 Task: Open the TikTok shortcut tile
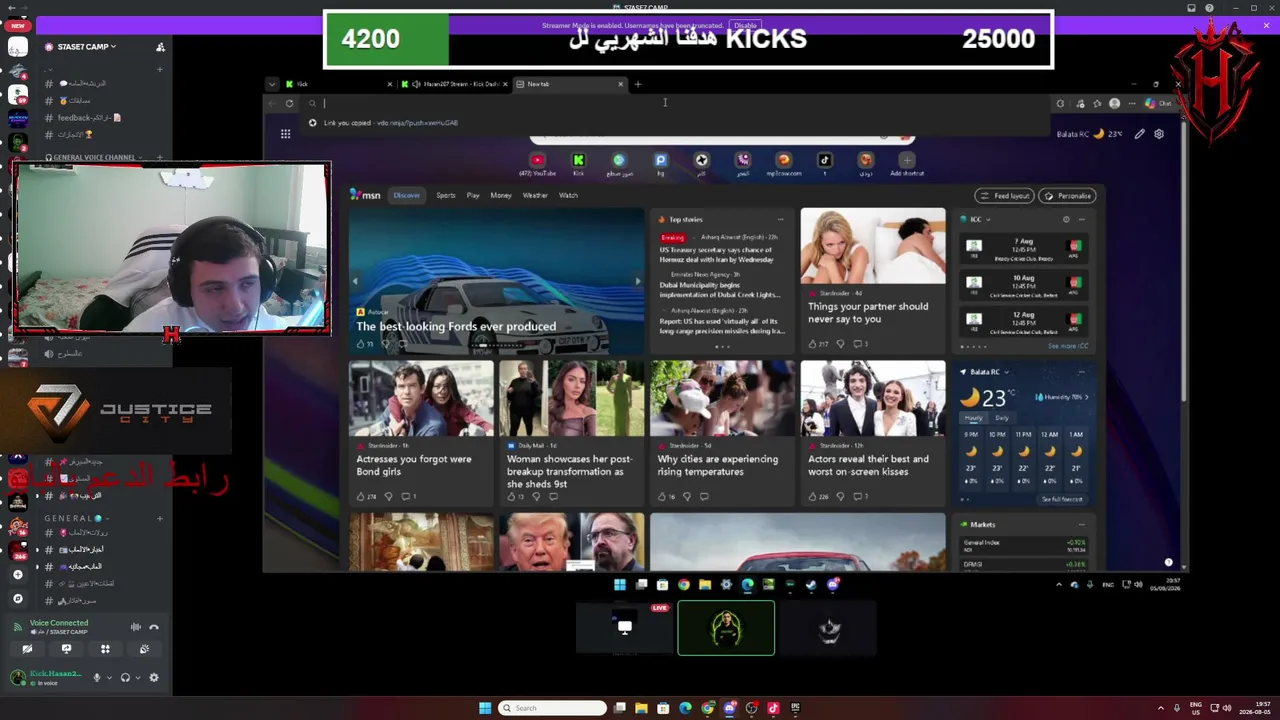[825, 164]
